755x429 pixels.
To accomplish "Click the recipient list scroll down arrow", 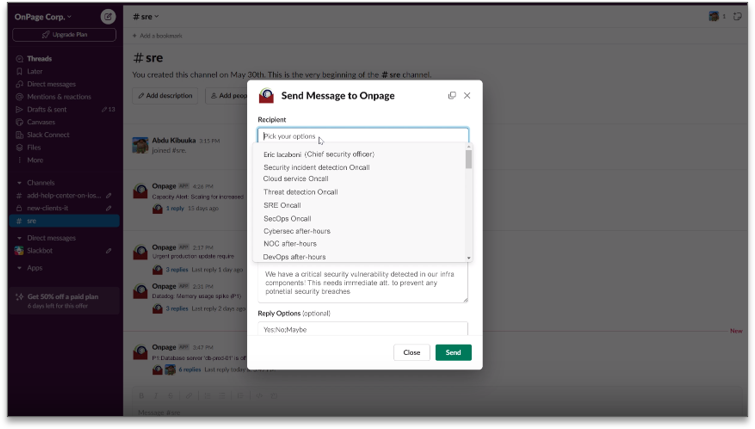I will click(x=469, y=258).
